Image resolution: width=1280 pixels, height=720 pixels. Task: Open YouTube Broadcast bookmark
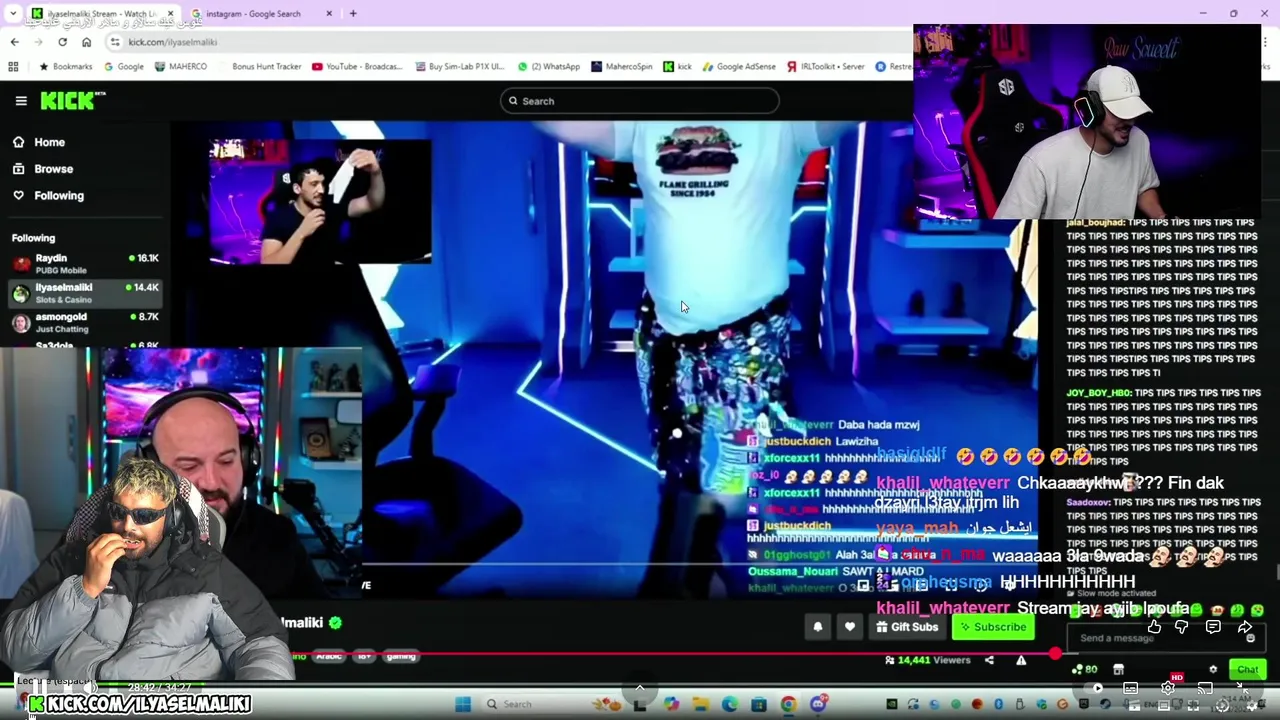(x=357, y=67)
